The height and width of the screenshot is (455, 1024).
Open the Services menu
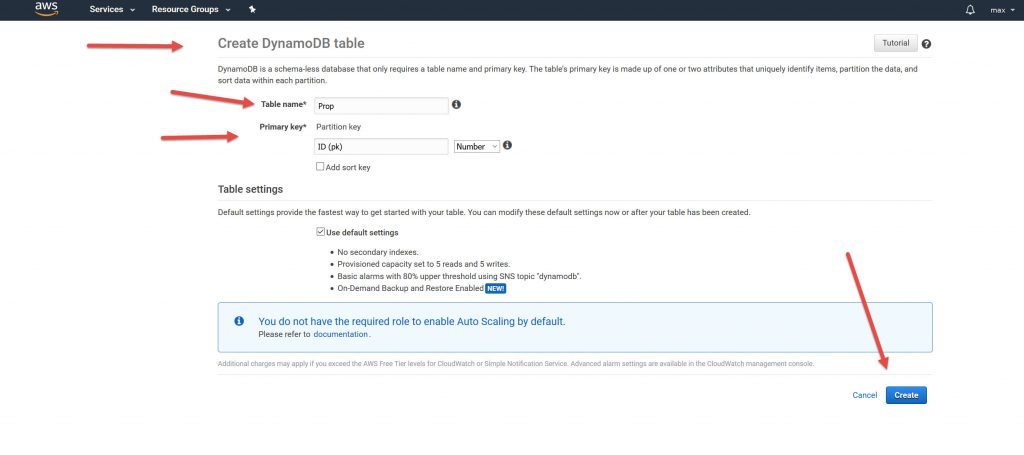click(x=112, y=9)
